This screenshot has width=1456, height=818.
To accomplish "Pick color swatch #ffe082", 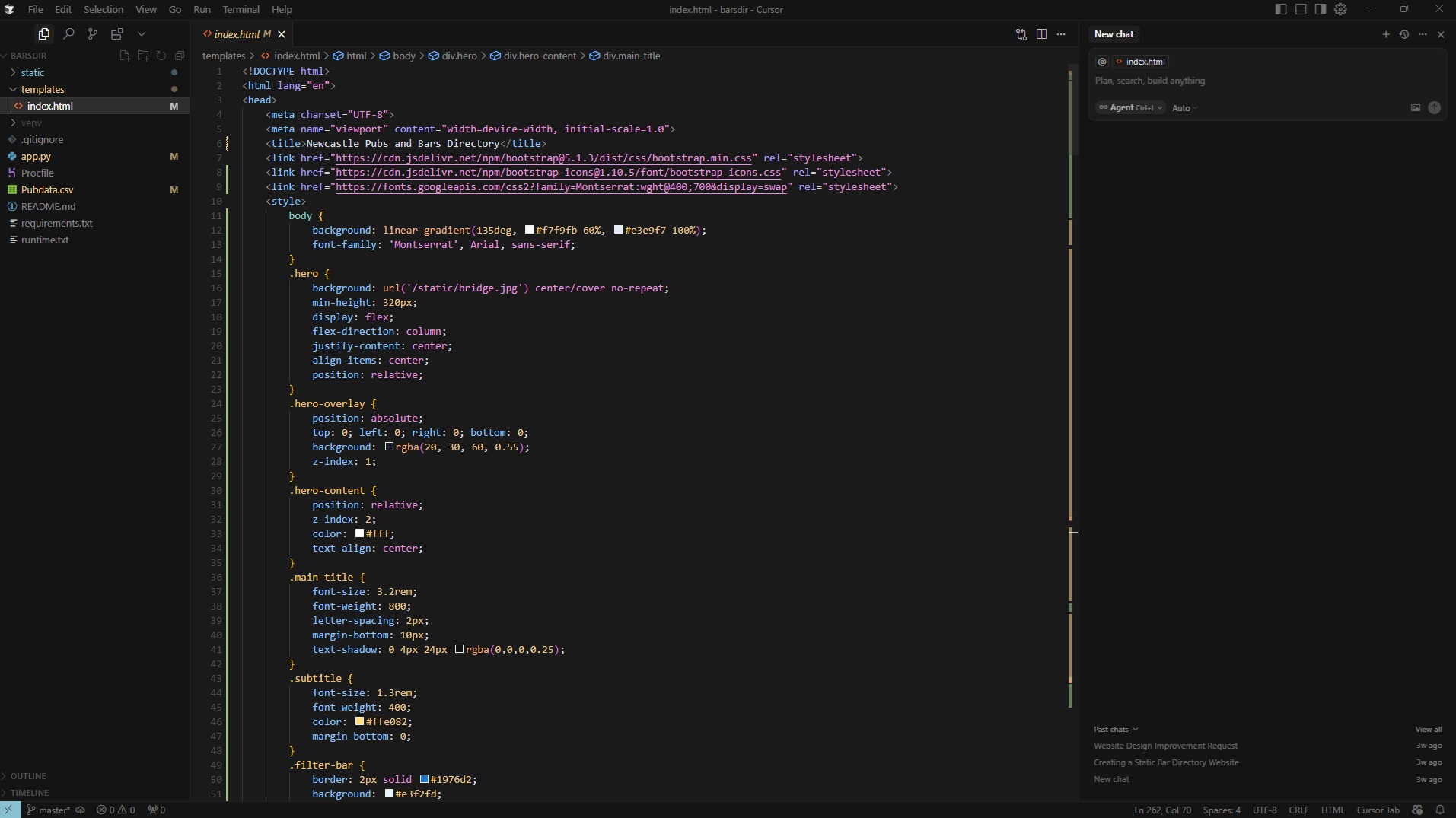I will pyautogui.click(x=359, y=721).
